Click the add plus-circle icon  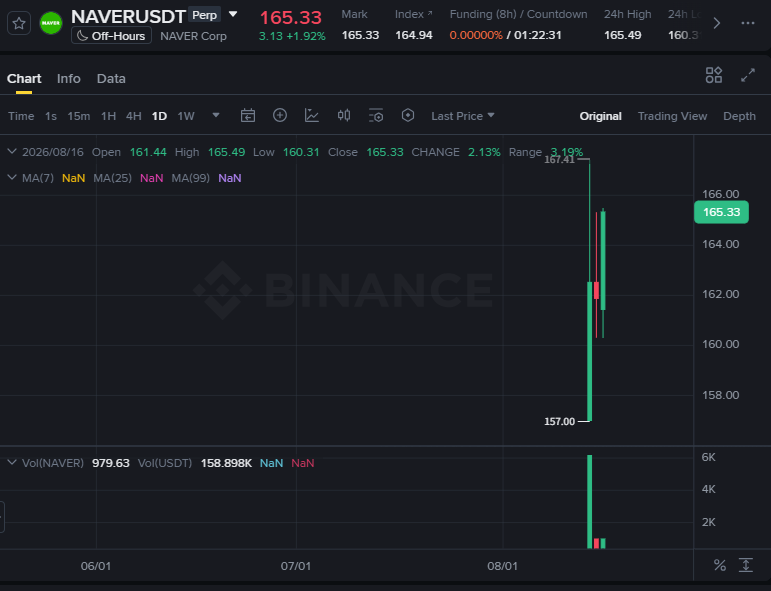[x=280, y=116]
